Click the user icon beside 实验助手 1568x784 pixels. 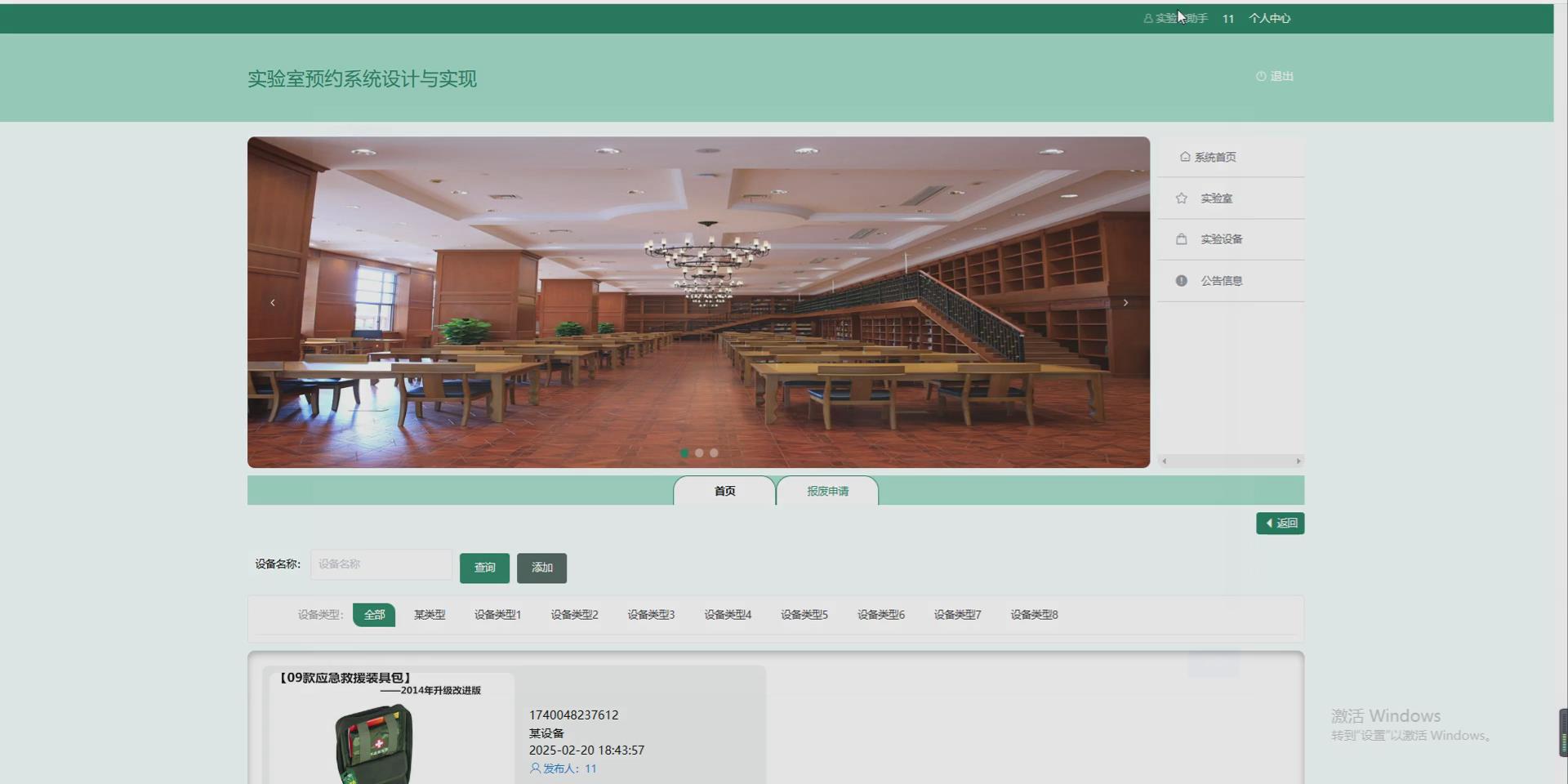point(1148,18)
